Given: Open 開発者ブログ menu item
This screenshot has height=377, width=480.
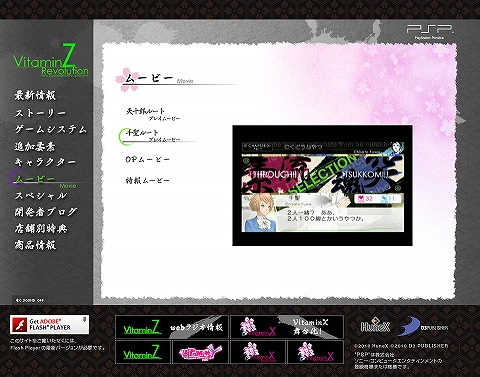Looking at the screenshot, I should (x=46, y=212).
